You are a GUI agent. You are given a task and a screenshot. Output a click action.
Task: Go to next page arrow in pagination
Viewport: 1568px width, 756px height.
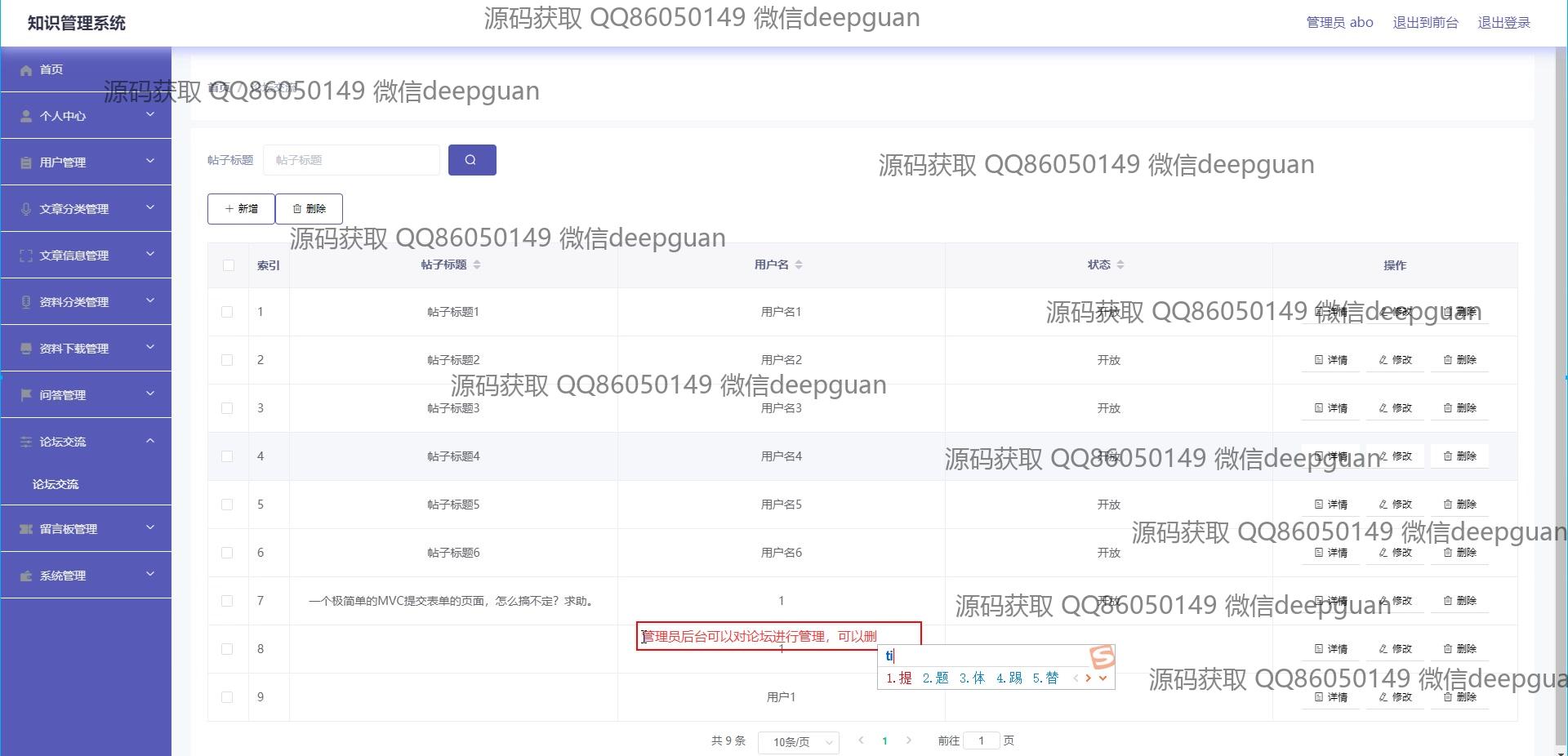(x=908, y=740)
